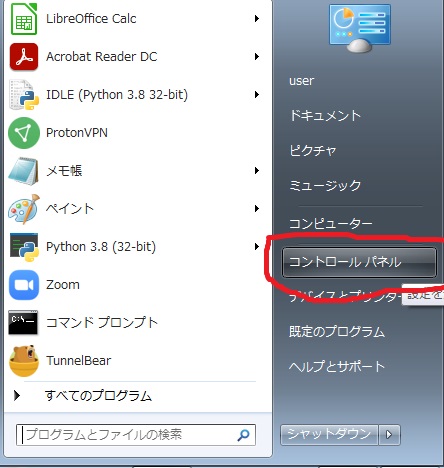Expand すべてのプログラム arrow
This screenshot has height=468, width=444.
tap(17, 396)
